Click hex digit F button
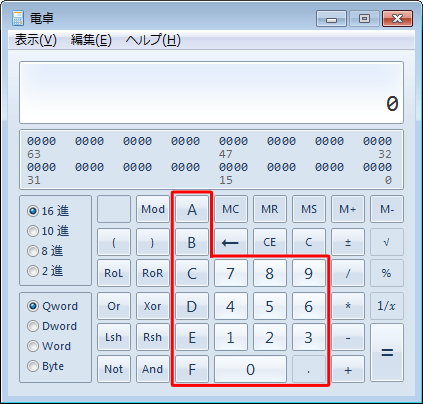 tap(192, 369)
